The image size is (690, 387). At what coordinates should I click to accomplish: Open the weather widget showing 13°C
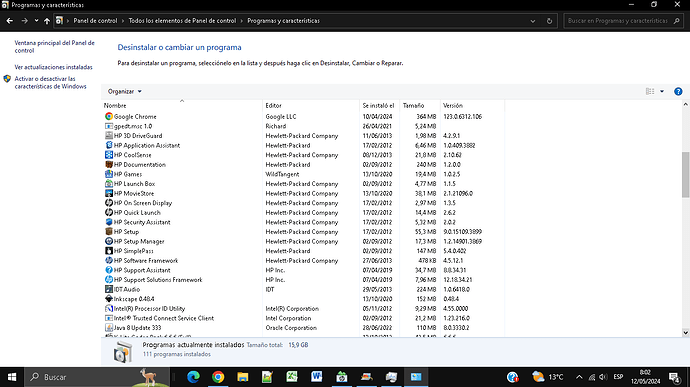point(547,377)
